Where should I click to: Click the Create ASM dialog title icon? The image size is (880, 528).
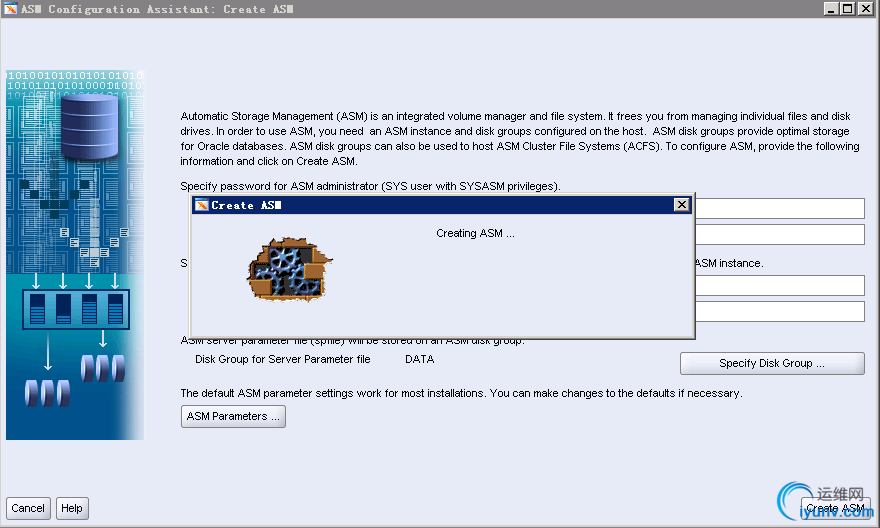(x=201, y=205)
